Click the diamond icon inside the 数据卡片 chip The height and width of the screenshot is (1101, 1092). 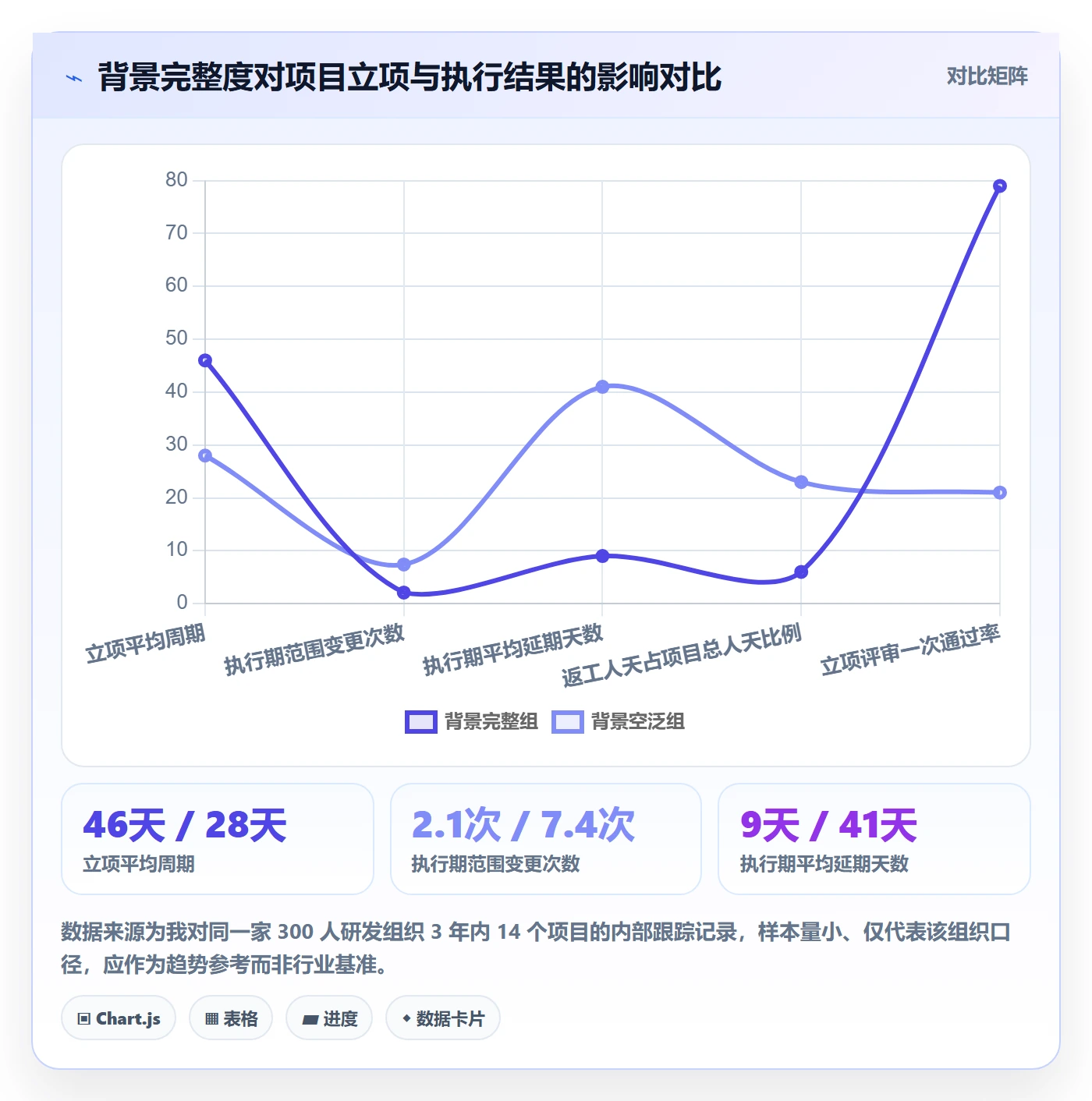(x=406, y=1018)
